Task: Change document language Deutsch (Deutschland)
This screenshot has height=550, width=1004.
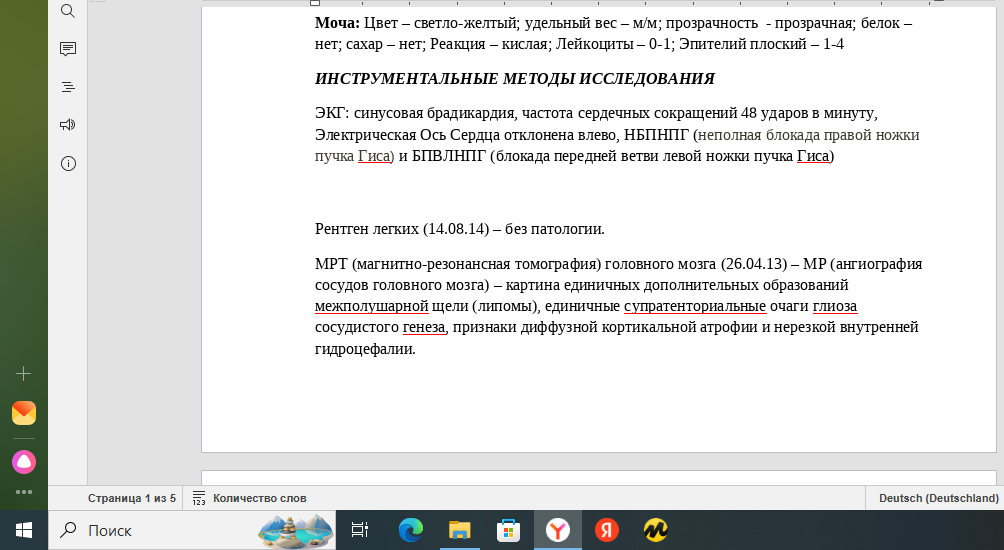Action: (939, 498)
